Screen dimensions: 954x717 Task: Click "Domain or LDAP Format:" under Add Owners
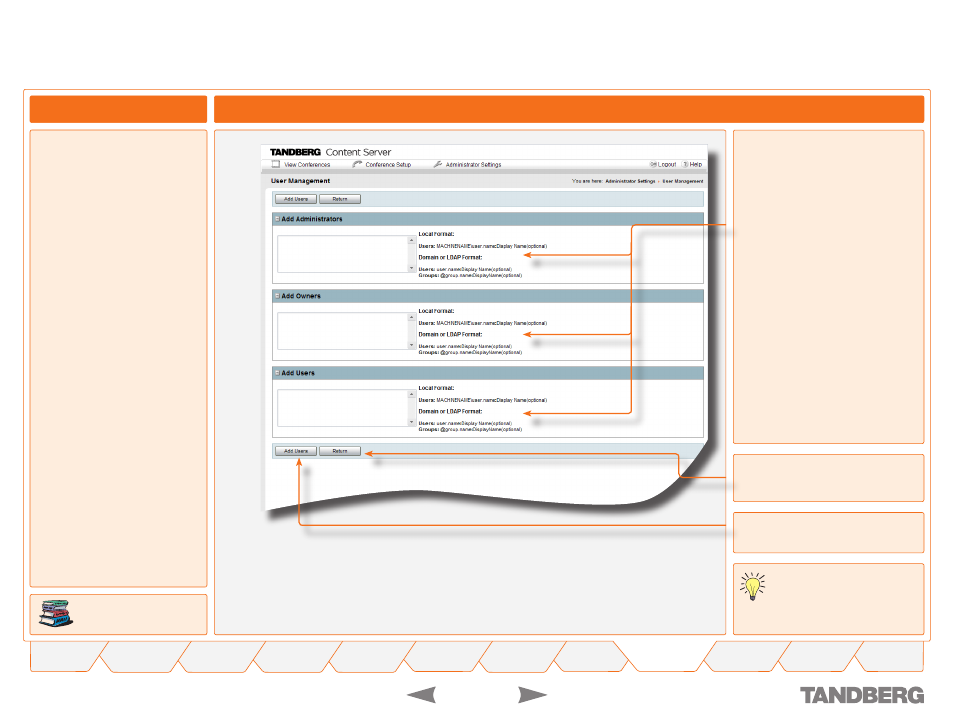pyautogui.click(x=450, y=335)
